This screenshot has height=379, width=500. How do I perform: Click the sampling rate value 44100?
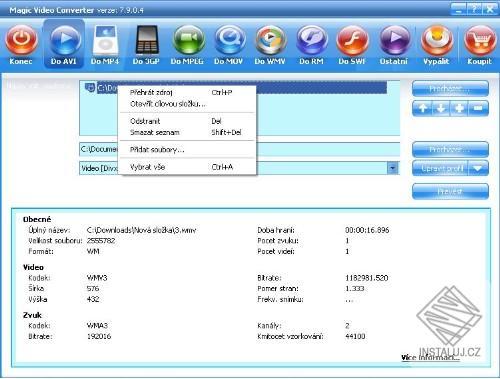point(355,336)
